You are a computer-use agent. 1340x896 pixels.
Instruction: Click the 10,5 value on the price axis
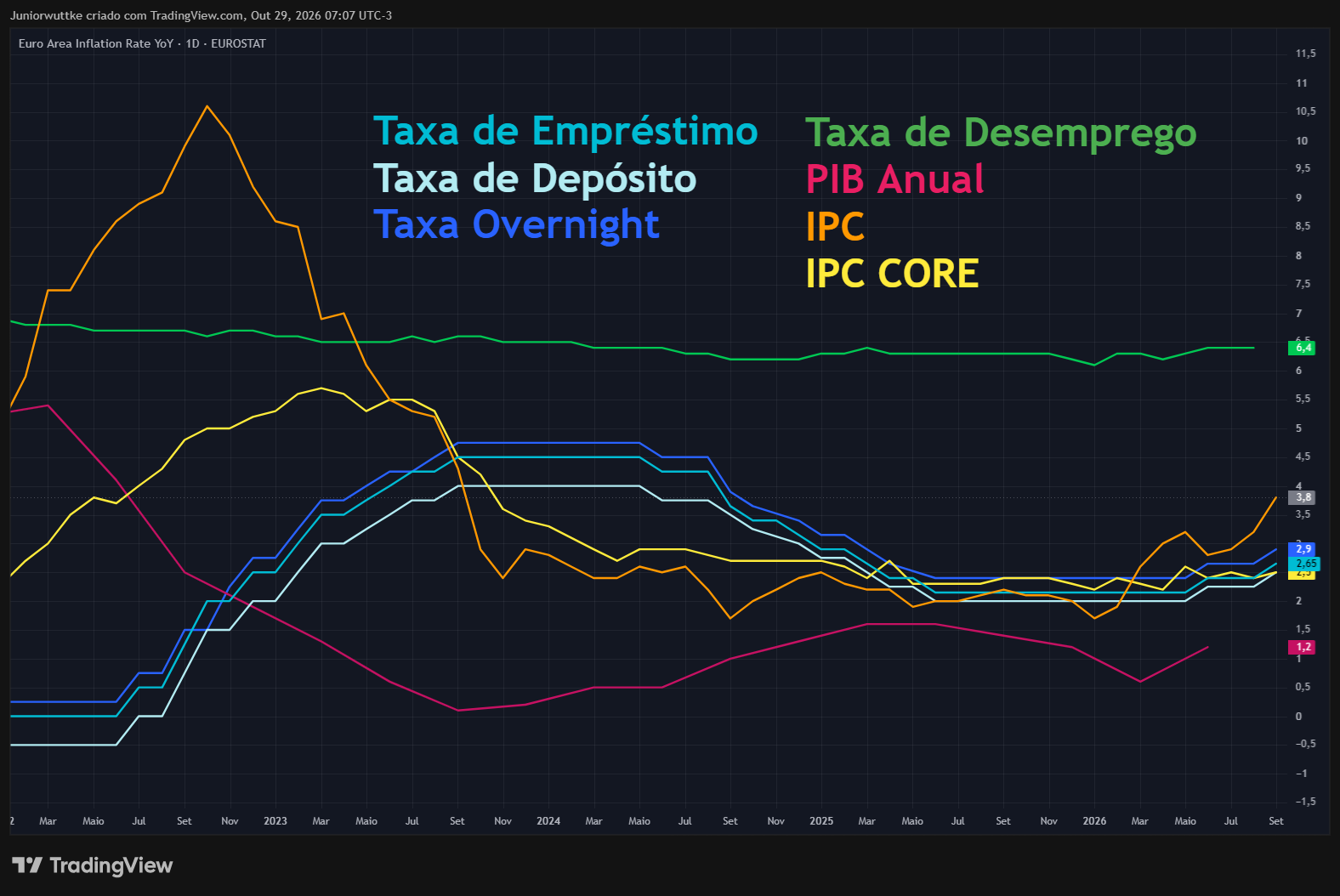(1305, 111)
